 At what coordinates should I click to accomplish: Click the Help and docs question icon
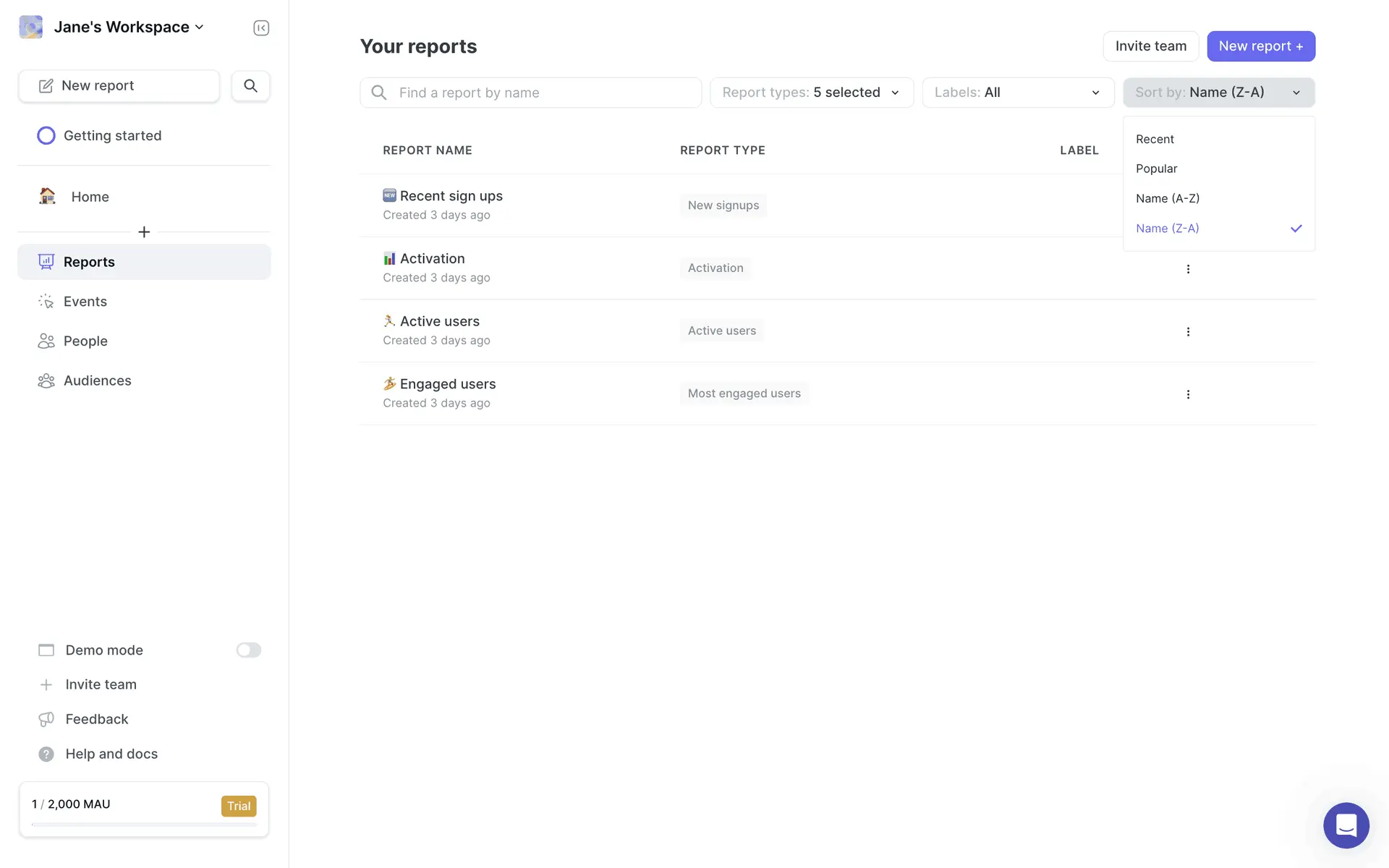(46, 754)
